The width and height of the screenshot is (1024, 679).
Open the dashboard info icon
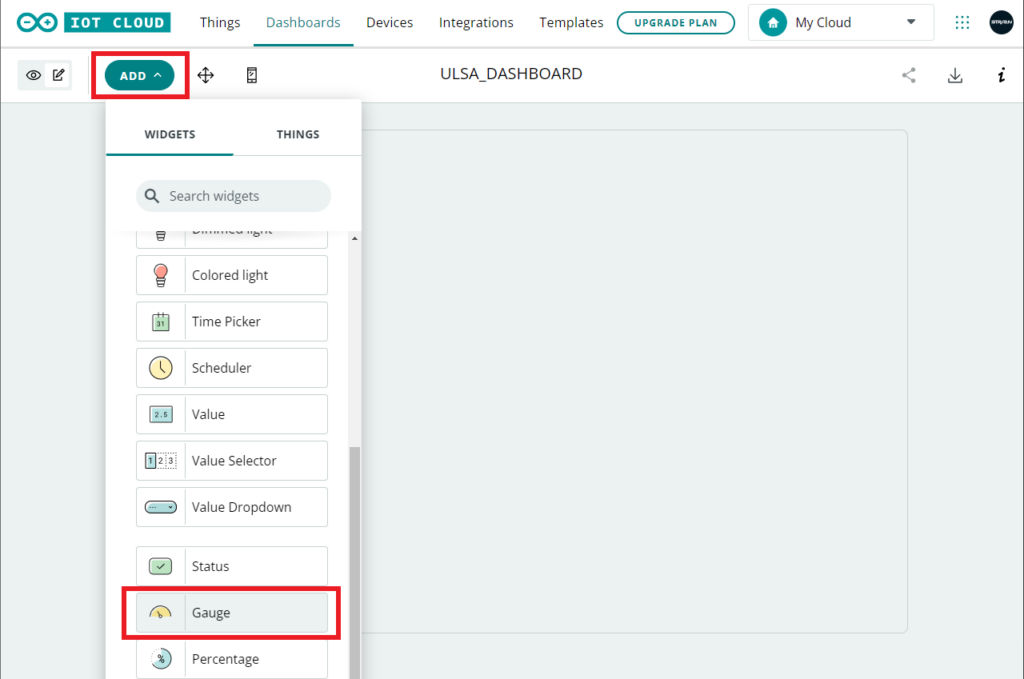coord(1001,75)
